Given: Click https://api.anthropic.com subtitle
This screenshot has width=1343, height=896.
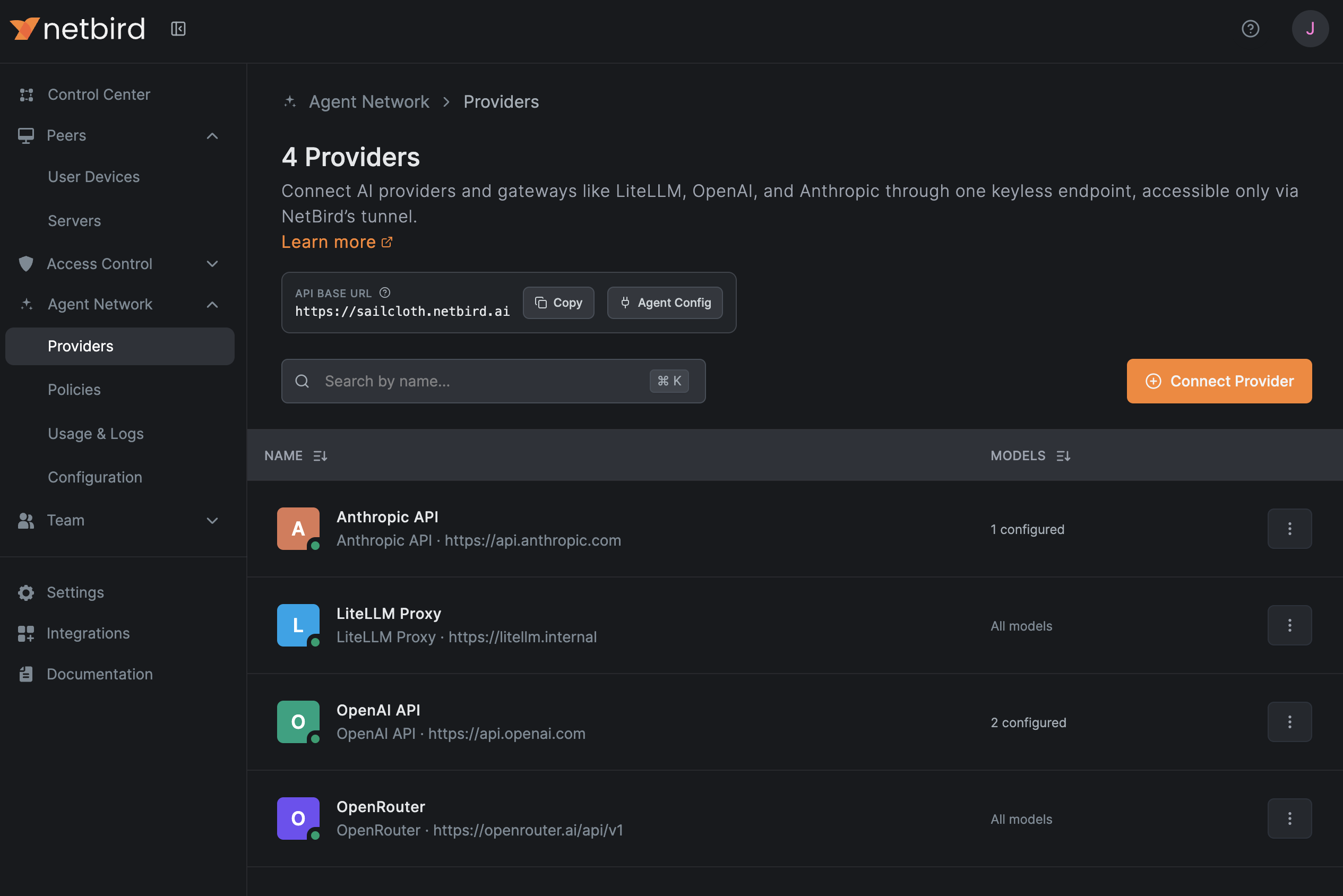Looking at the screenshot, I should pos(532,540).
